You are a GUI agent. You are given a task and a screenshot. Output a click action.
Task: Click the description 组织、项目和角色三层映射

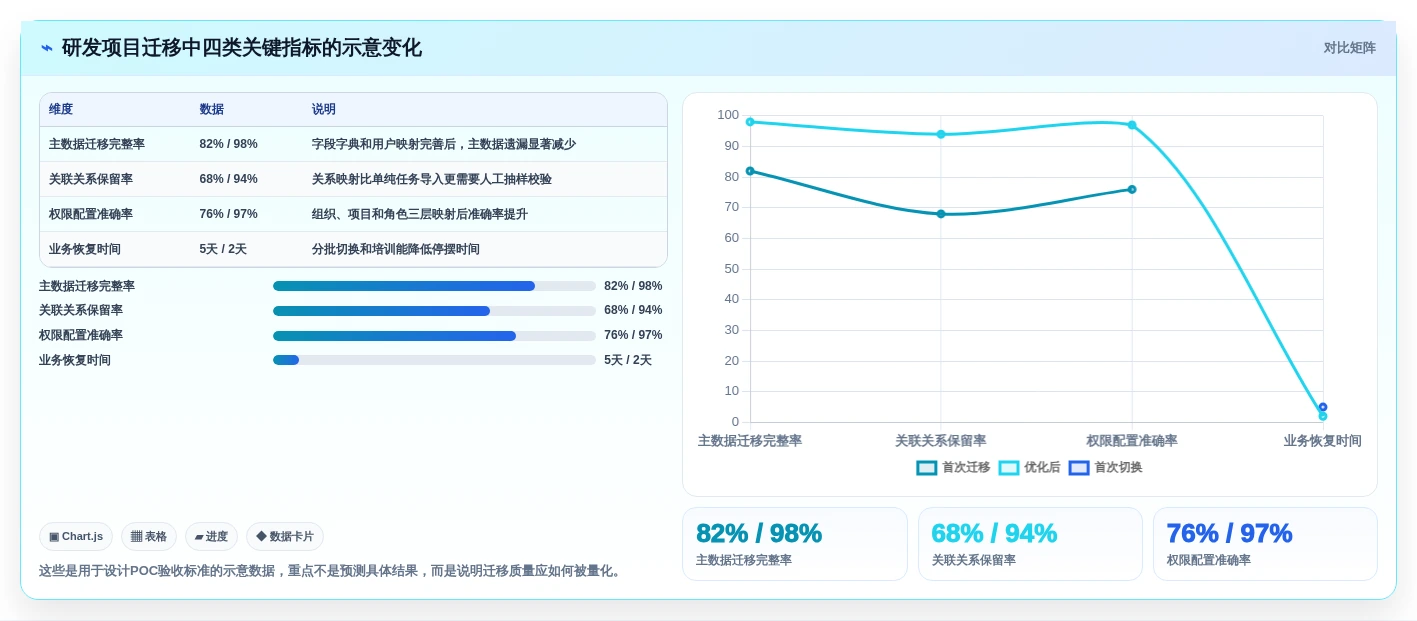(x=420, y=214)
